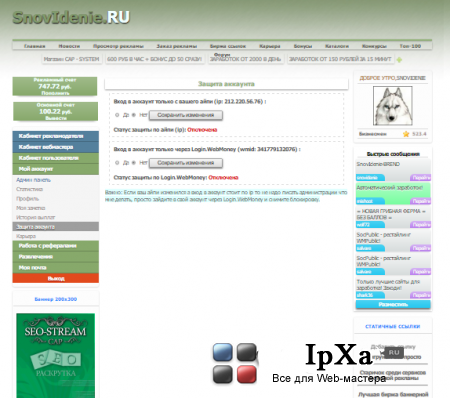
Task: Expand 'Моя почта' sidebar section
Action: coord(56,268)
